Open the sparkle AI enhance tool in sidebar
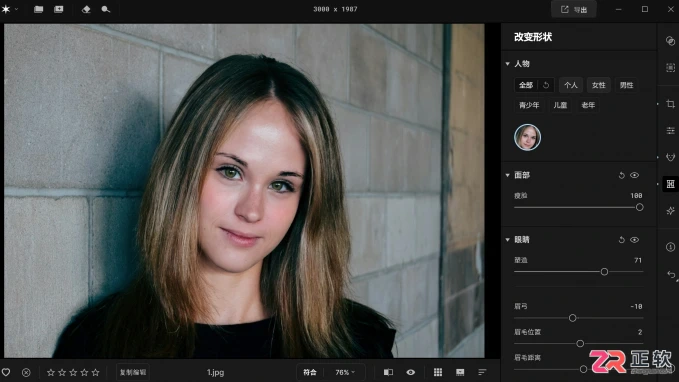 (670, 211)
